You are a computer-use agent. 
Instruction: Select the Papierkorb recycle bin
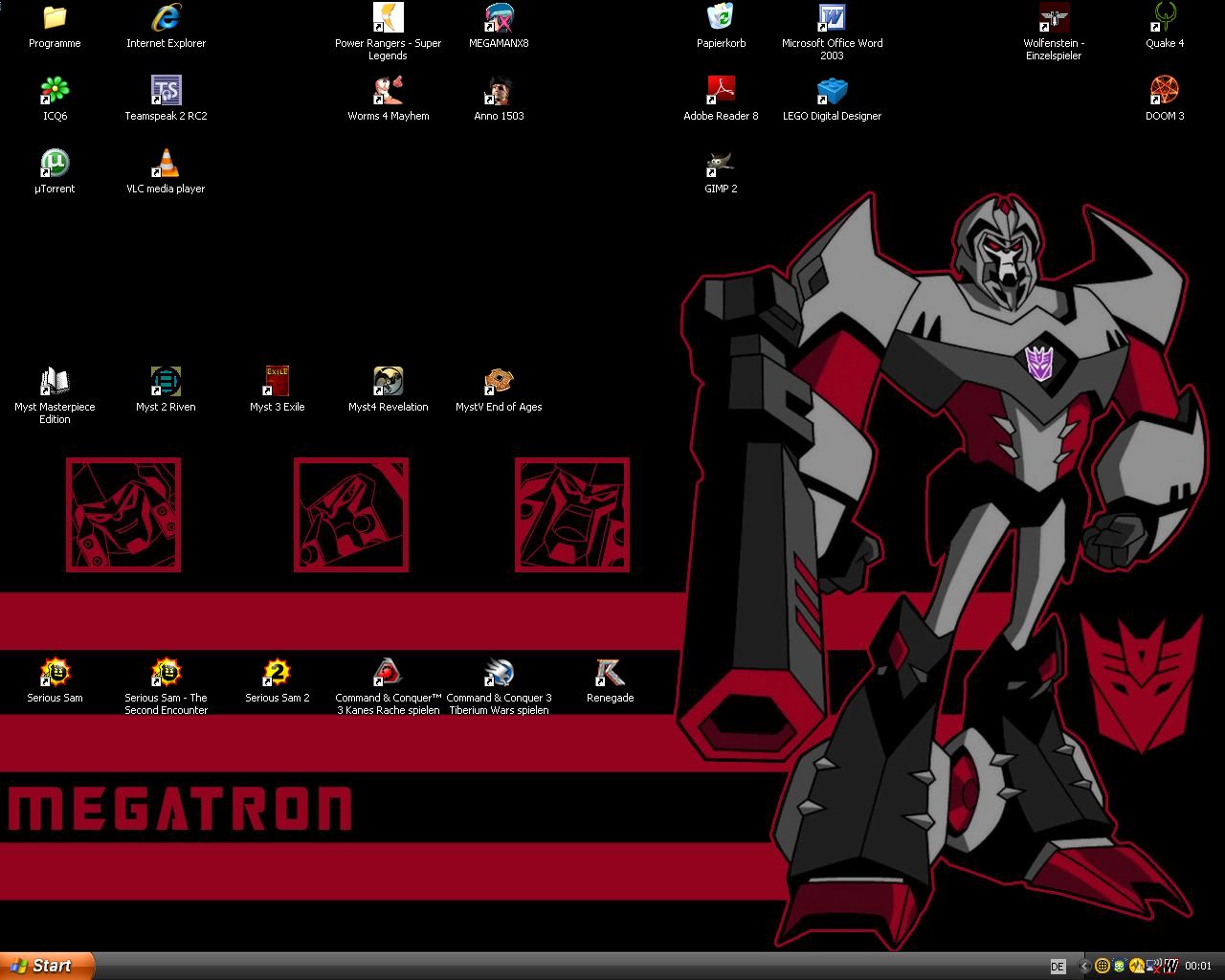pos(721,27)
